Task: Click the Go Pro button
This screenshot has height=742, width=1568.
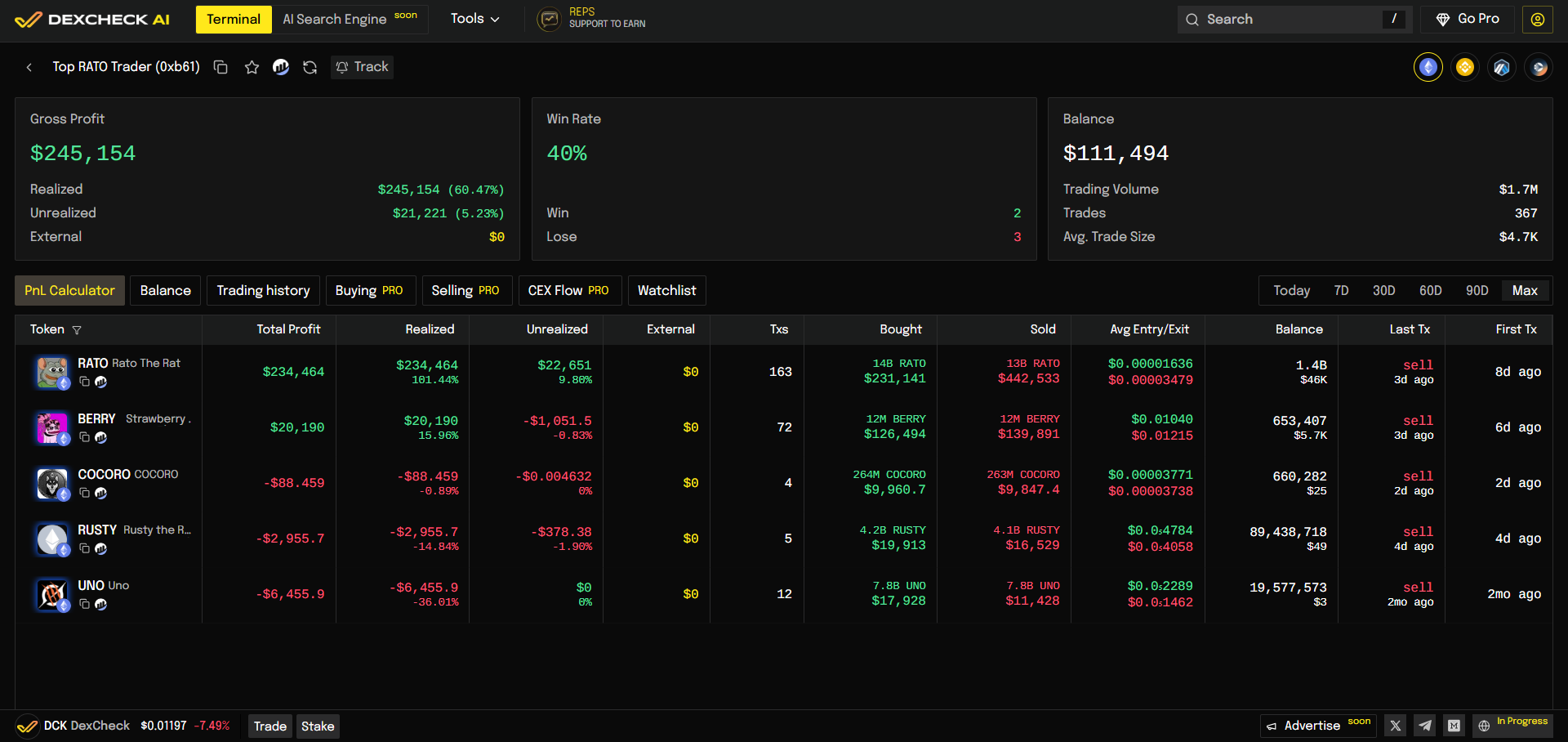Action: [1468, 19]
